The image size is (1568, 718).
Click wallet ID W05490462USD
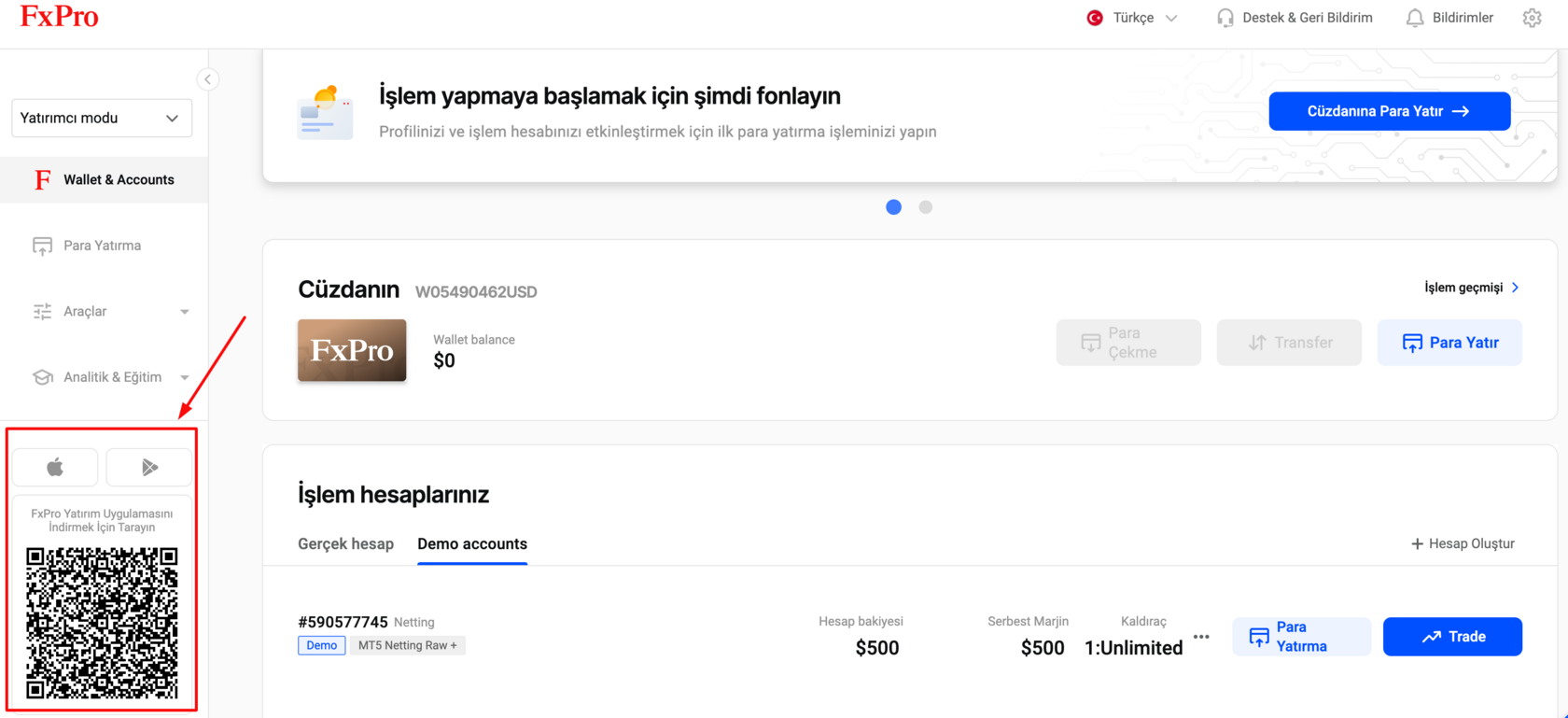tap(476, 292)
